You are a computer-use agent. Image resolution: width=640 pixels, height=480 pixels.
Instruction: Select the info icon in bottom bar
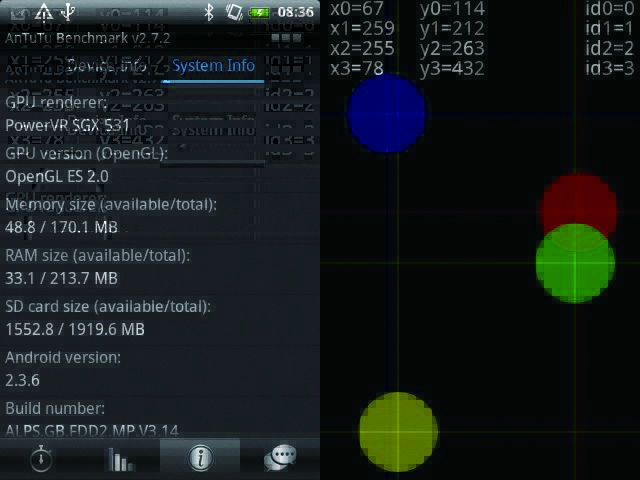[200, 458]
